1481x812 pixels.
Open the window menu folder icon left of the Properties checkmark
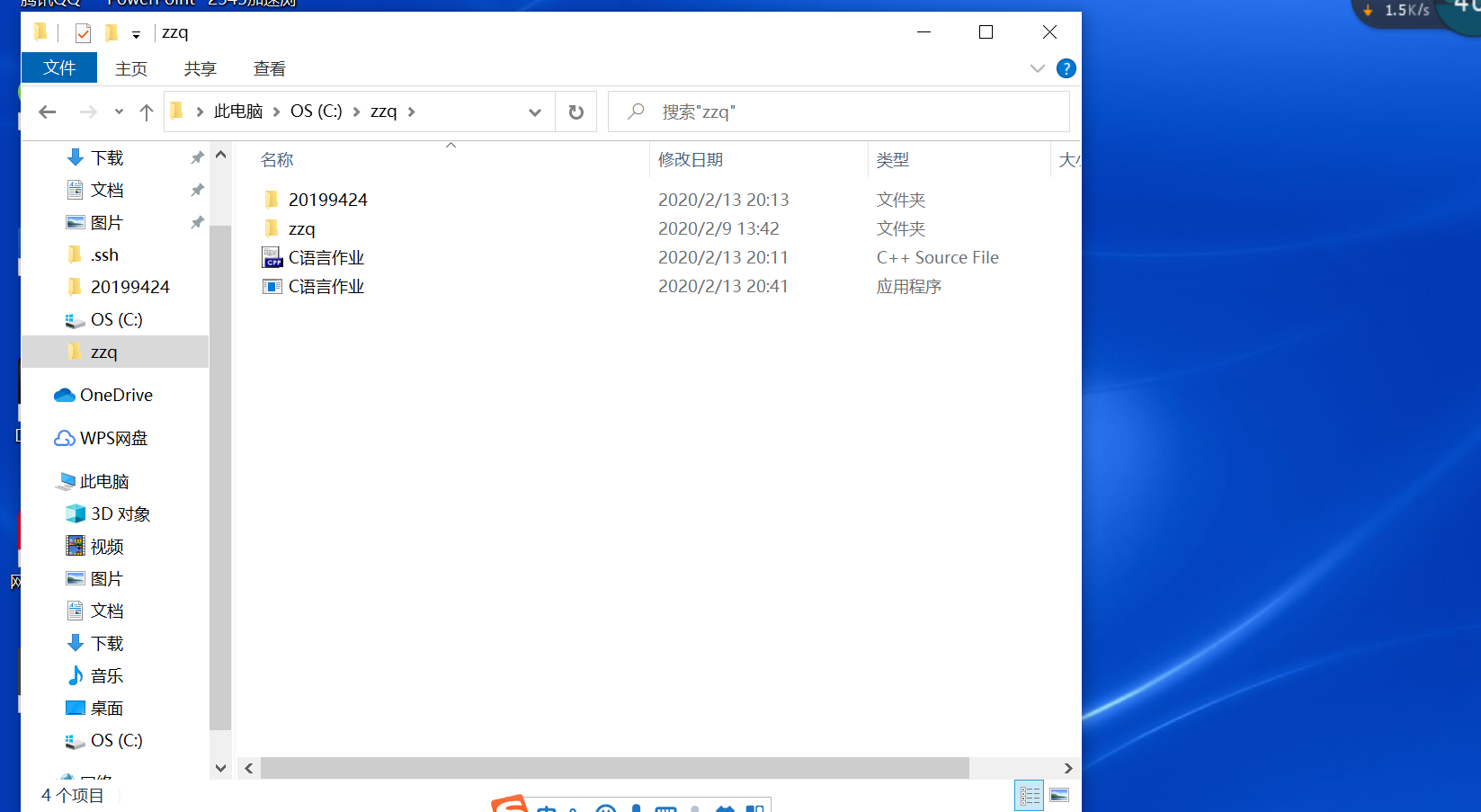pos(40,32)
